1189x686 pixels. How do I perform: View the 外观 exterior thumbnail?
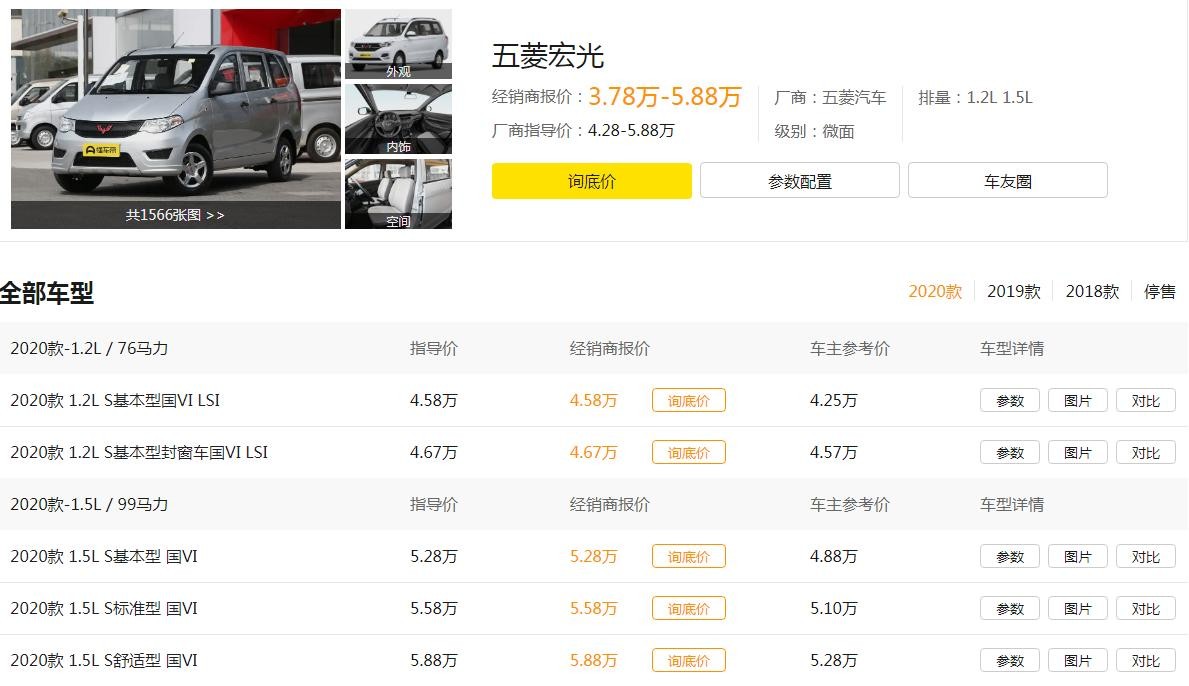(x=398, y=43)
